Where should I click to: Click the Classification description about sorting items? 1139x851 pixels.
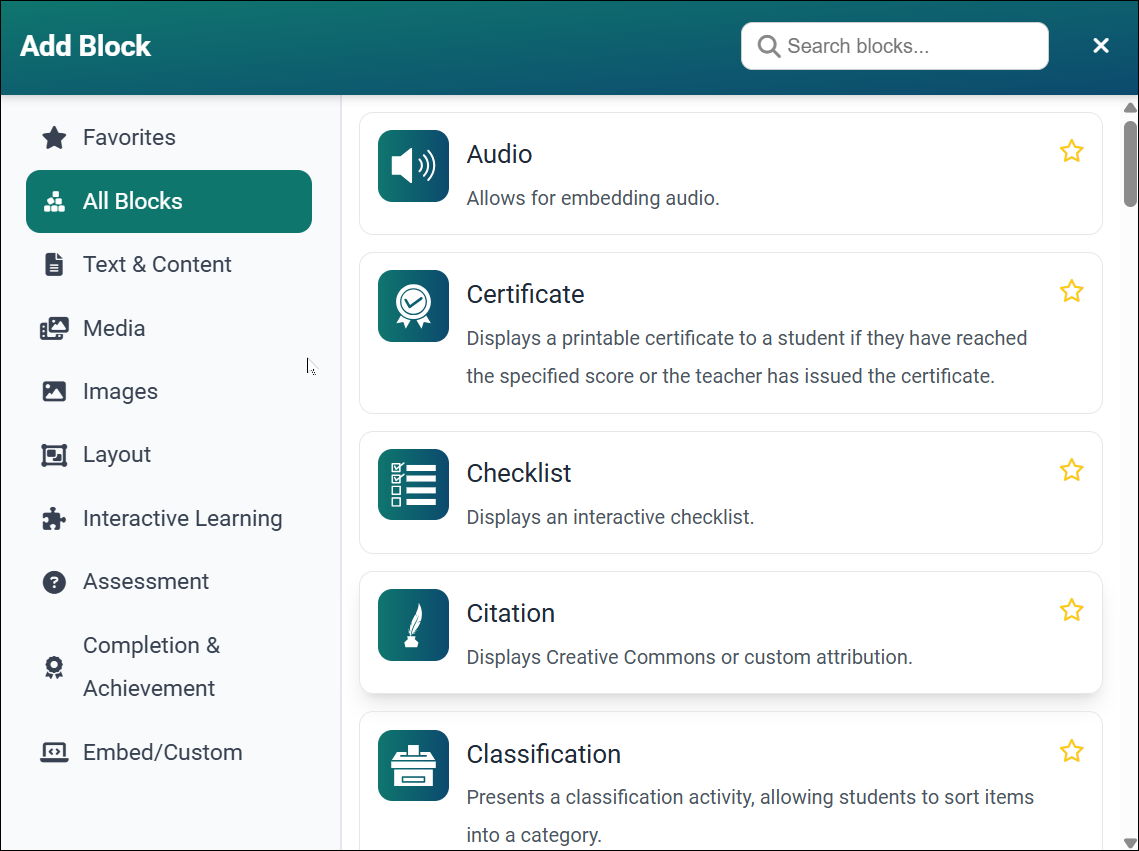[x=750, y=816]
